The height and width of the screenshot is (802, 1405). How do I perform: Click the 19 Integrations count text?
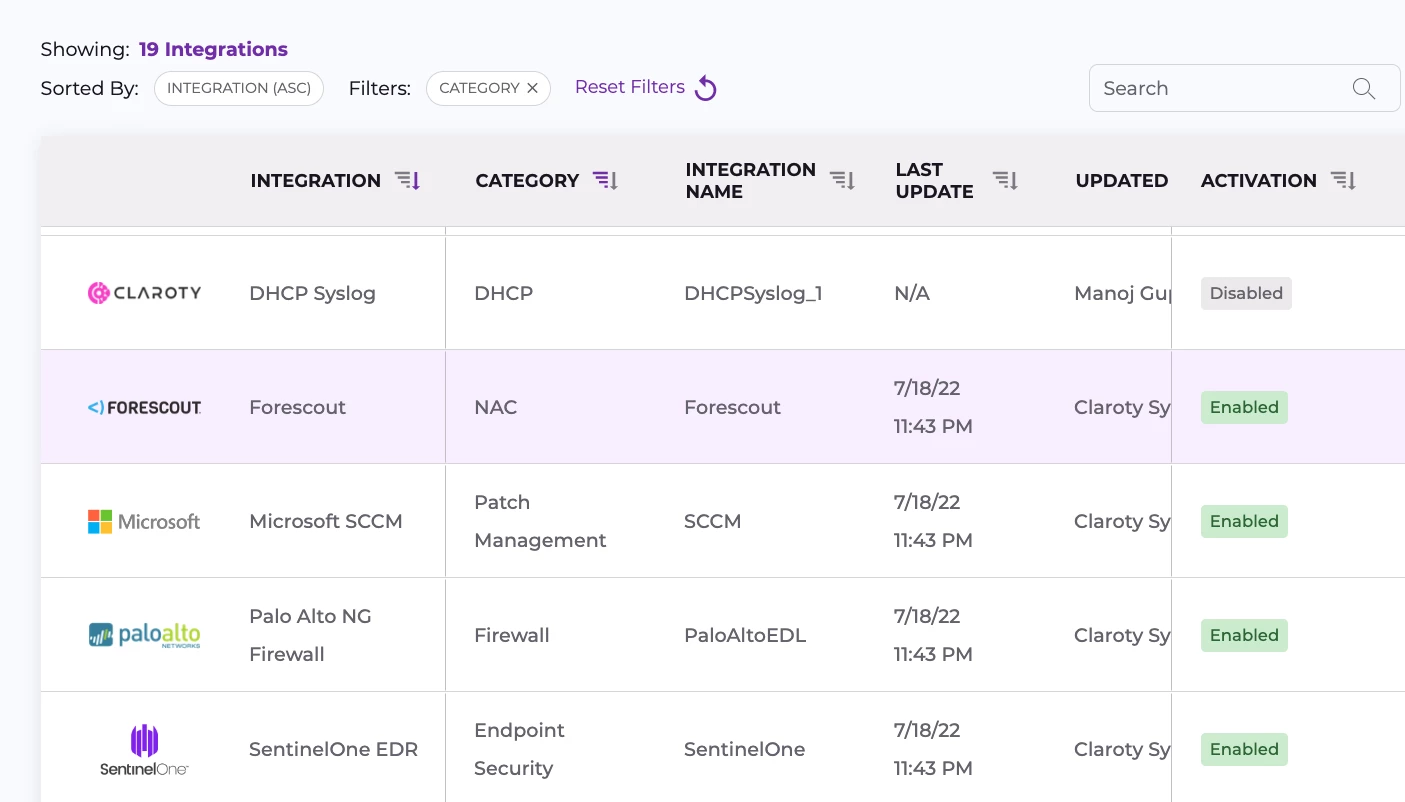click(x=213, y=49)
